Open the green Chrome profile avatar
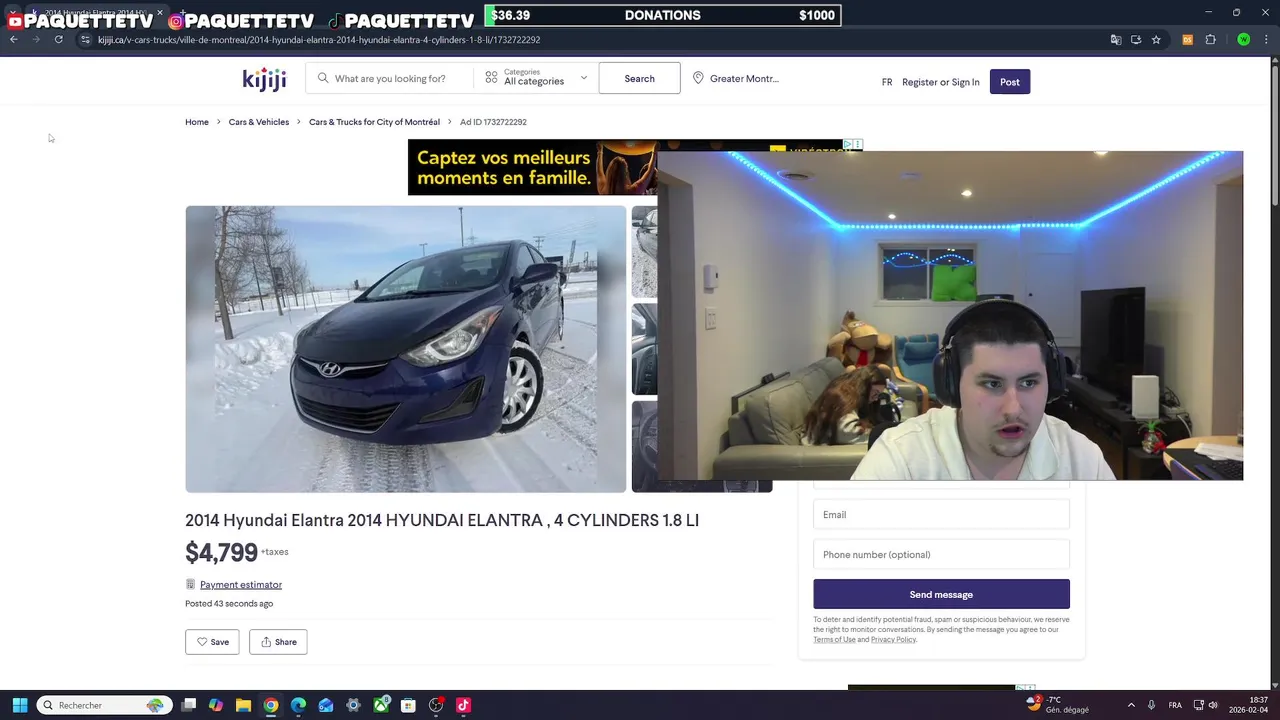The width and height of the screenshot is (1280, 720). point(1243,40)
